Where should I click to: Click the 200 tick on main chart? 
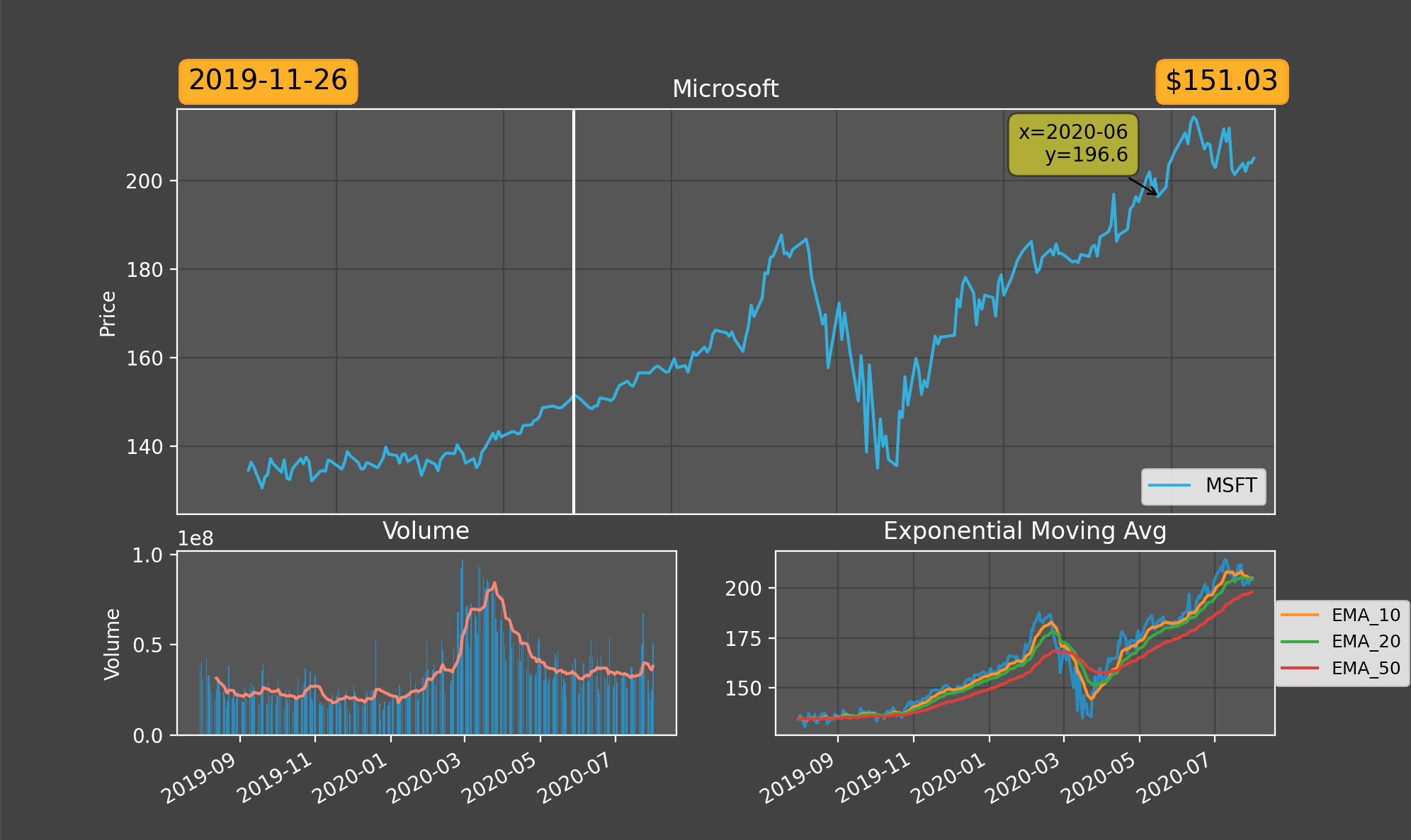[144, 181]
